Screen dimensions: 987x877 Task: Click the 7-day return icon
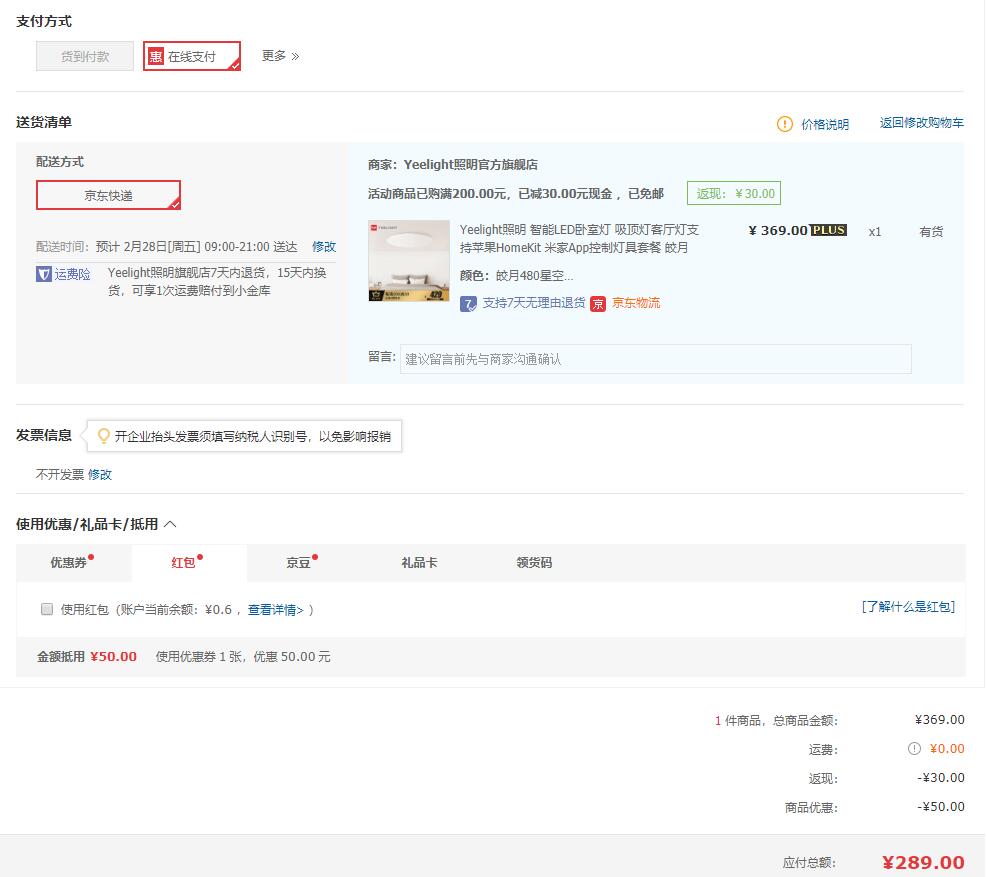pos(468,304)
